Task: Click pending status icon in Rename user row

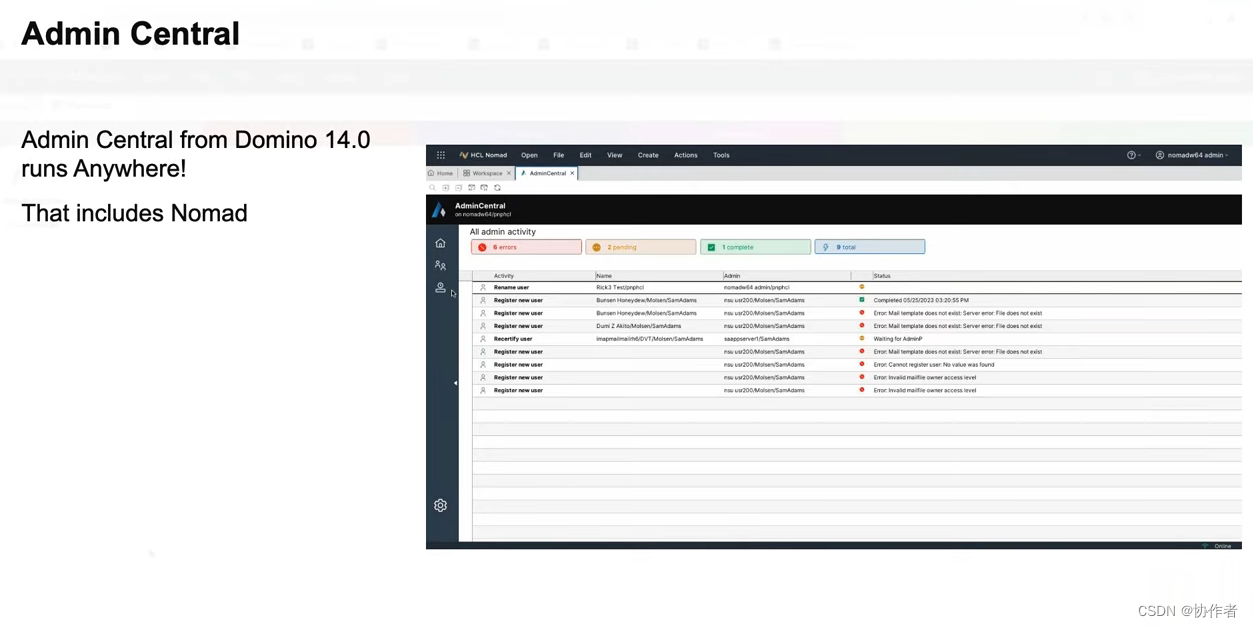Action: click(x=862, y=287)
